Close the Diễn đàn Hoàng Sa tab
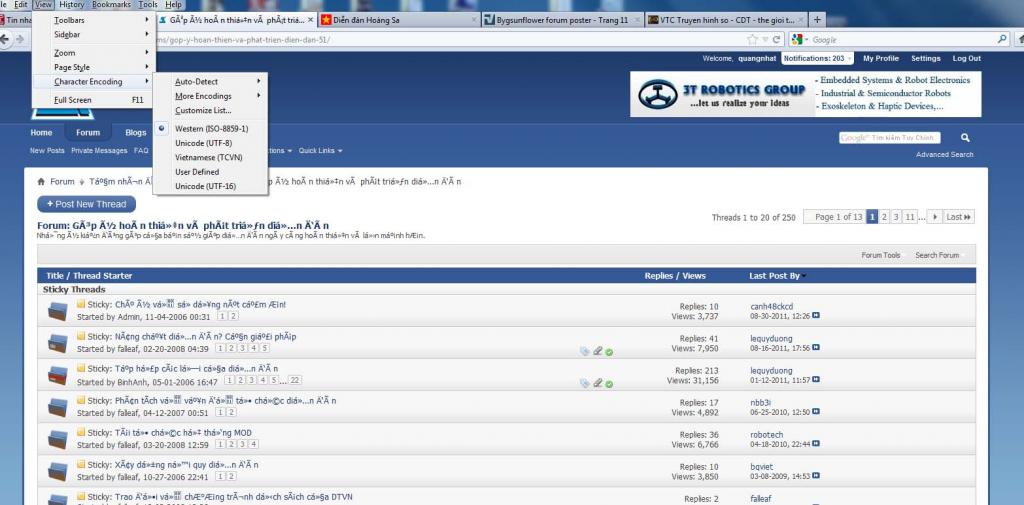 point(474,20)
